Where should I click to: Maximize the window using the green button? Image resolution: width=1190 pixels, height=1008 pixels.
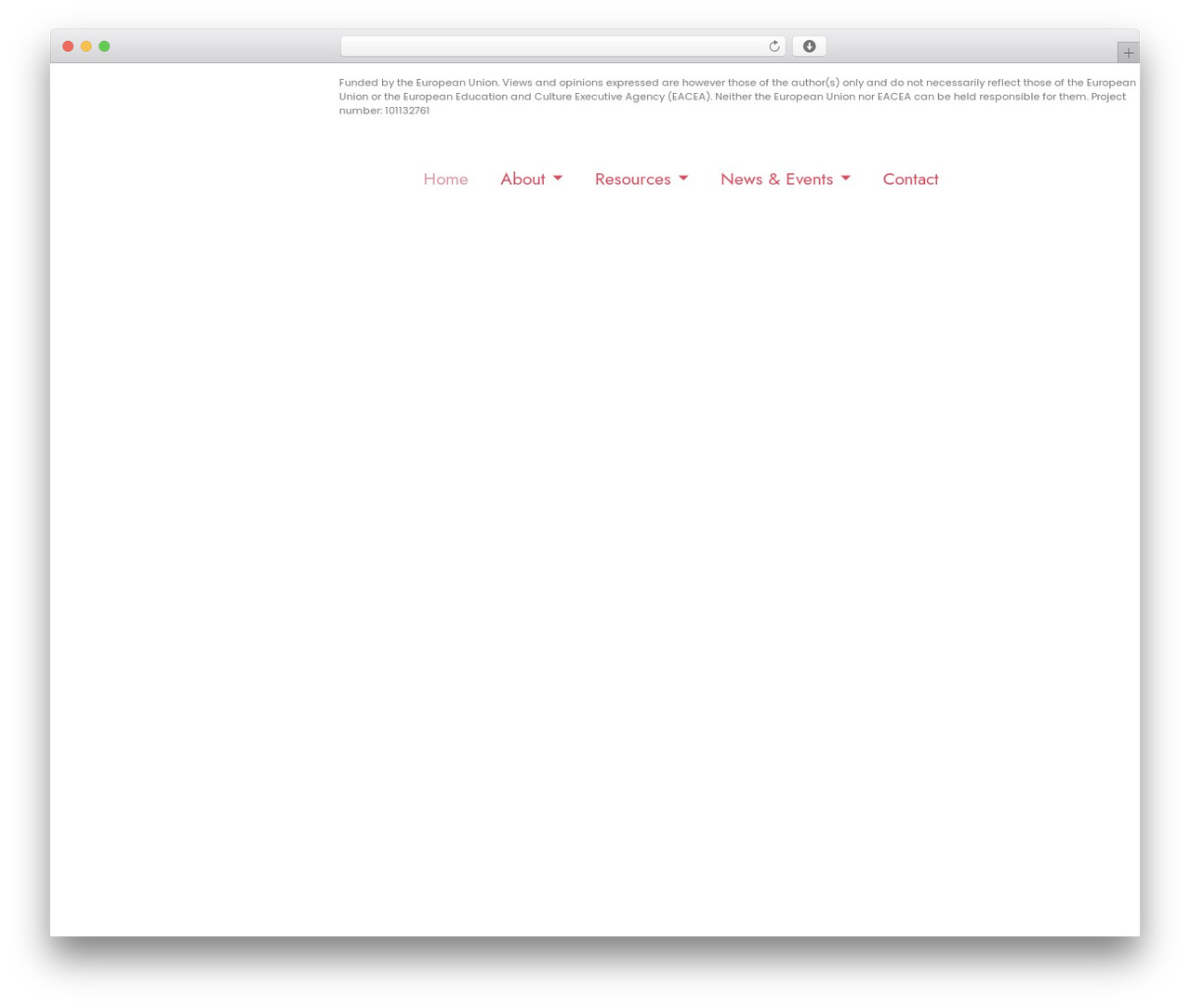pyautogui.click(x=104, y=46)
